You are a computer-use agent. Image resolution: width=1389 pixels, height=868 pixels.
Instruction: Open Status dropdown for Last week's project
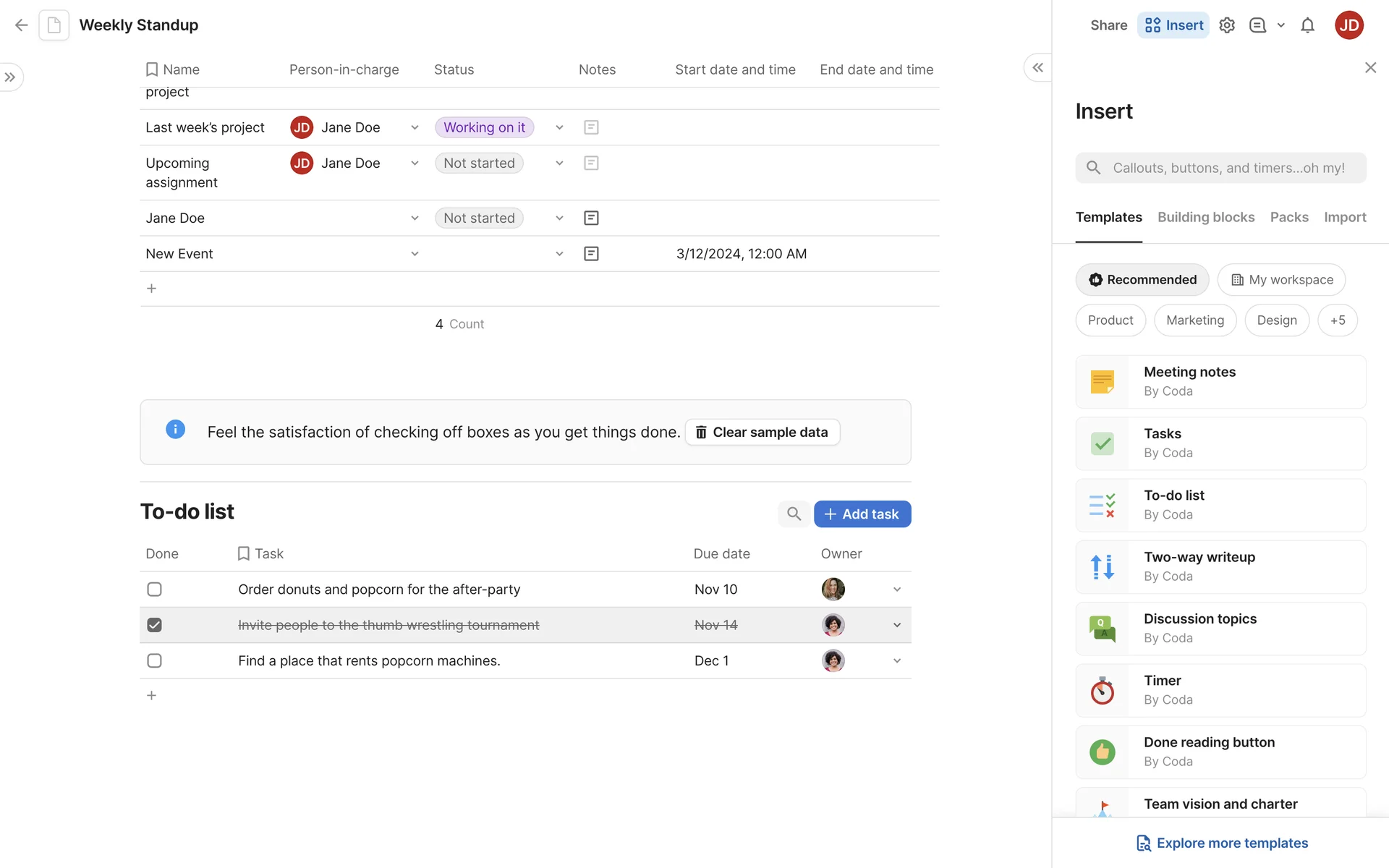pos(559,127)
